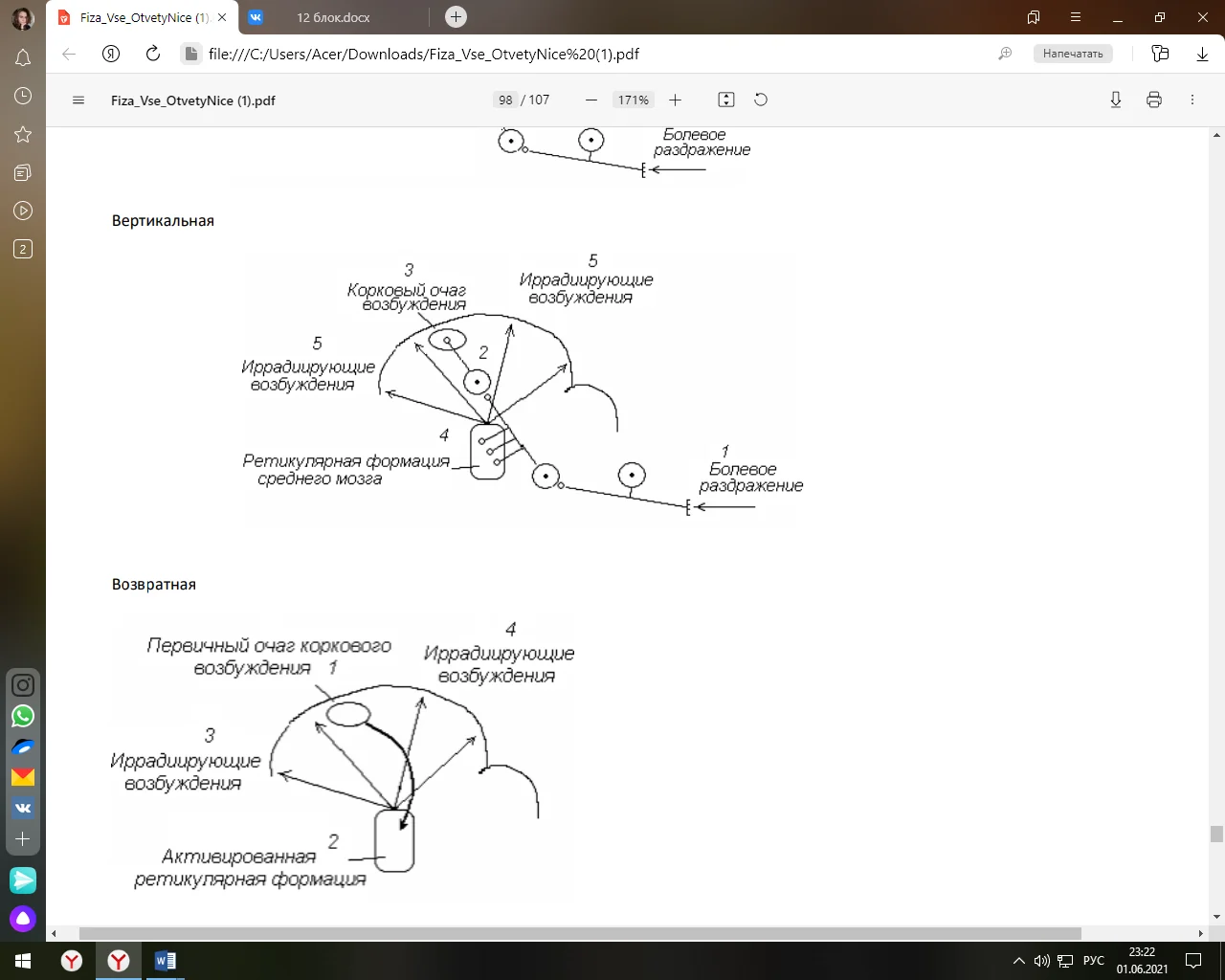Open the Alice assistant in the sidebar
The image size is (1225, 980).
(23, 919)
